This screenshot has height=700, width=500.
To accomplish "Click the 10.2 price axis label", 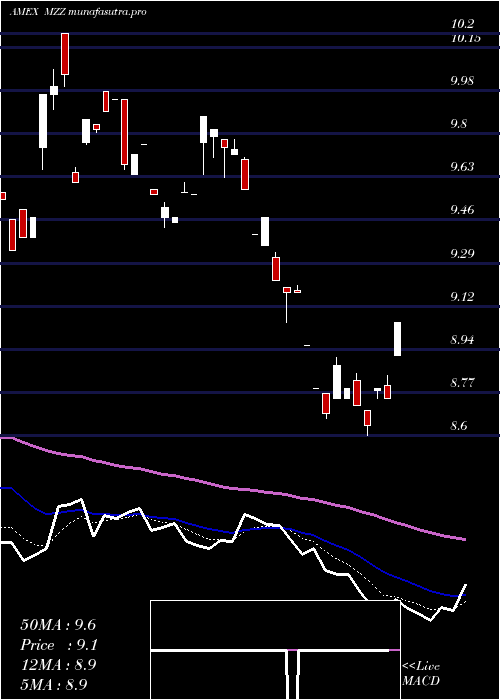I will 462,24.
